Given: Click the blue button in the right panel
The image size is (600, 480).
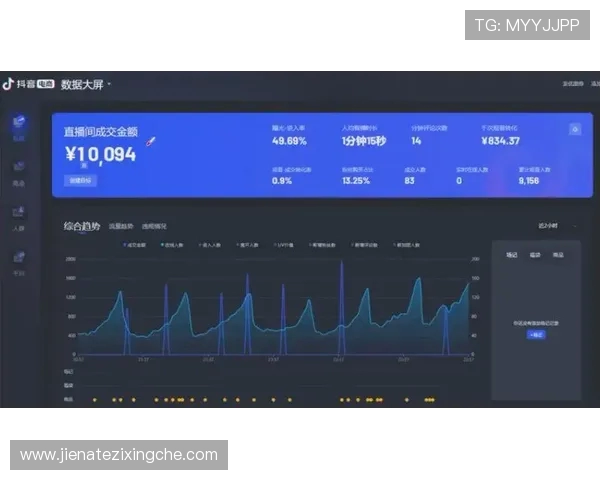Looking at the screenshot, I should 536,335.
